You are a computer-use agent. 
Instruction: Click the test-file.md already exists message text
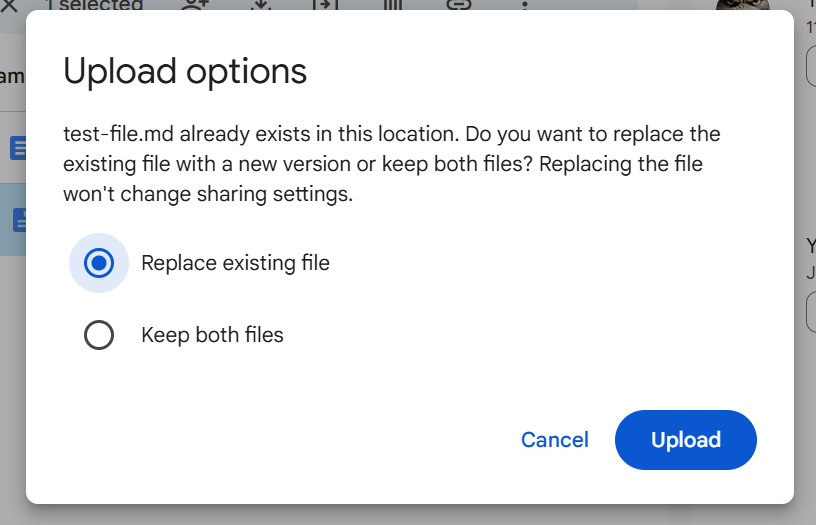(391, 164)
